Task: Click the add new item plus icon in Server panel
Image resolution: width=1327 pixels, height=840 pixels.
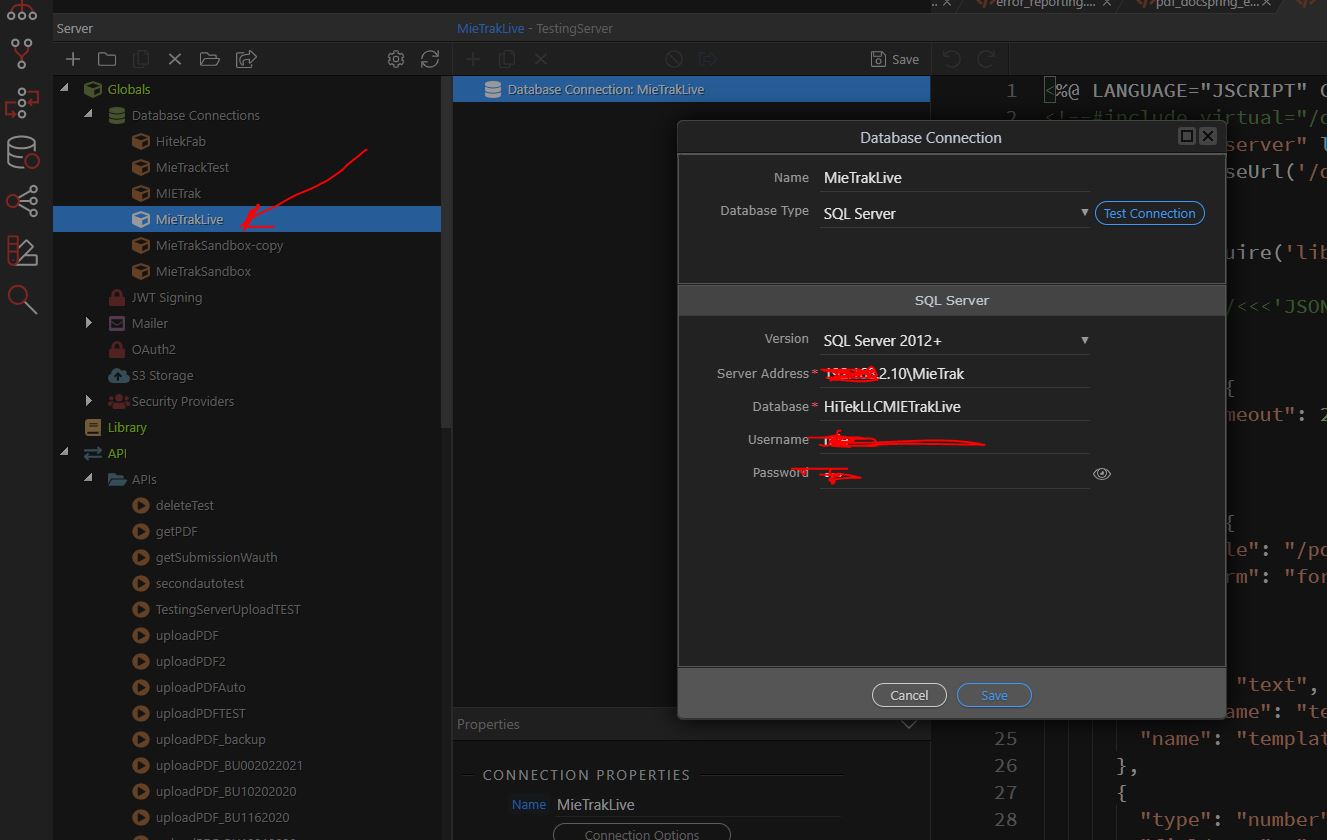Action: [72, 60]
